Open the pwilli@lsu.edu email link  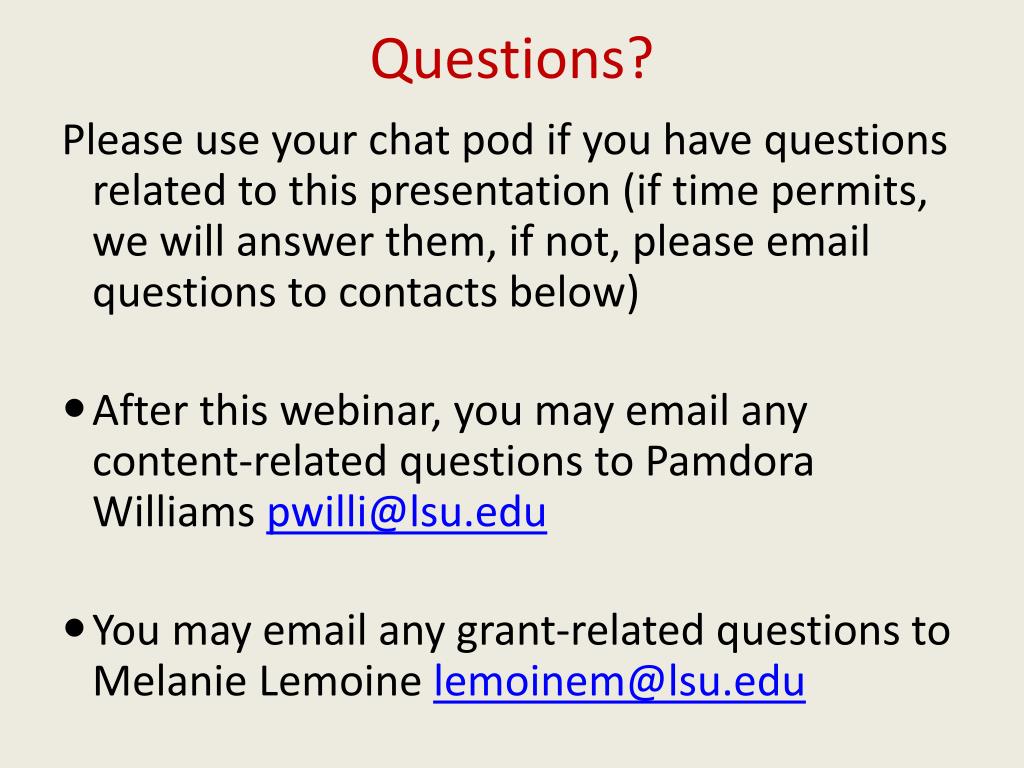pyautogui.click(x=406, y=513)
